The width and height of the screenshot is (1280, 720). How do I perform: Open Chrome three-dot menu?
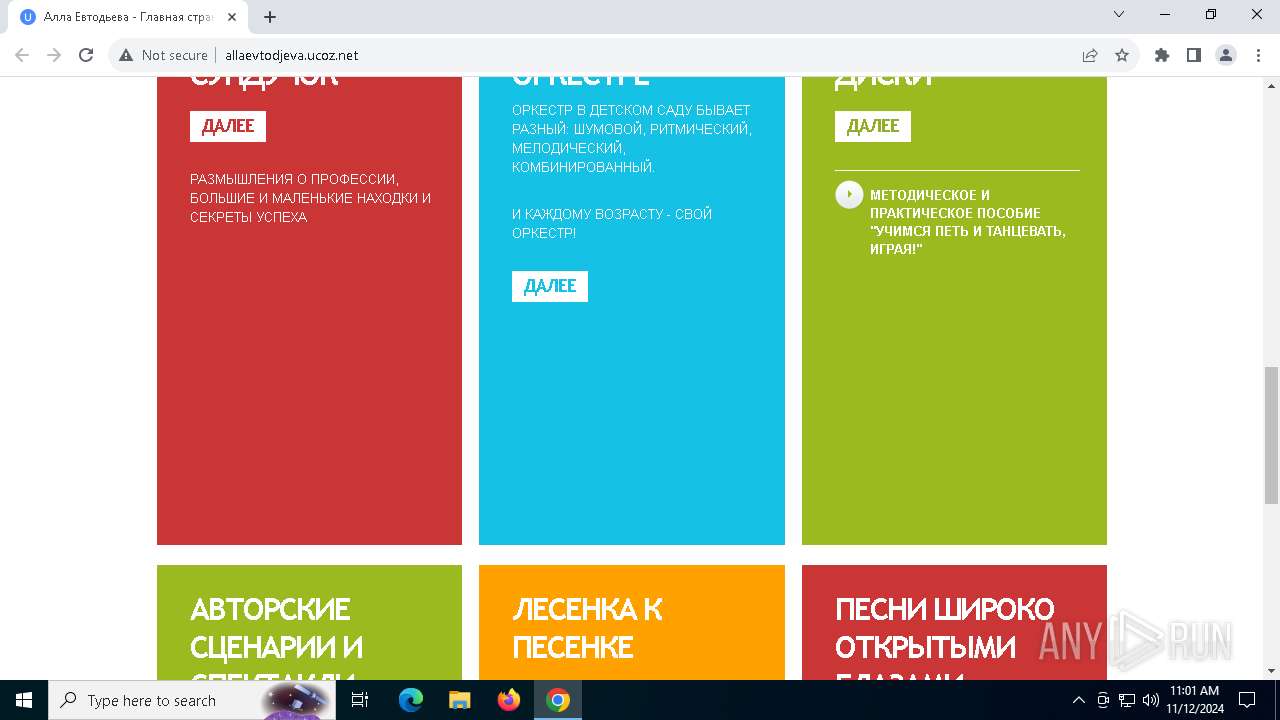[1257, 55]
